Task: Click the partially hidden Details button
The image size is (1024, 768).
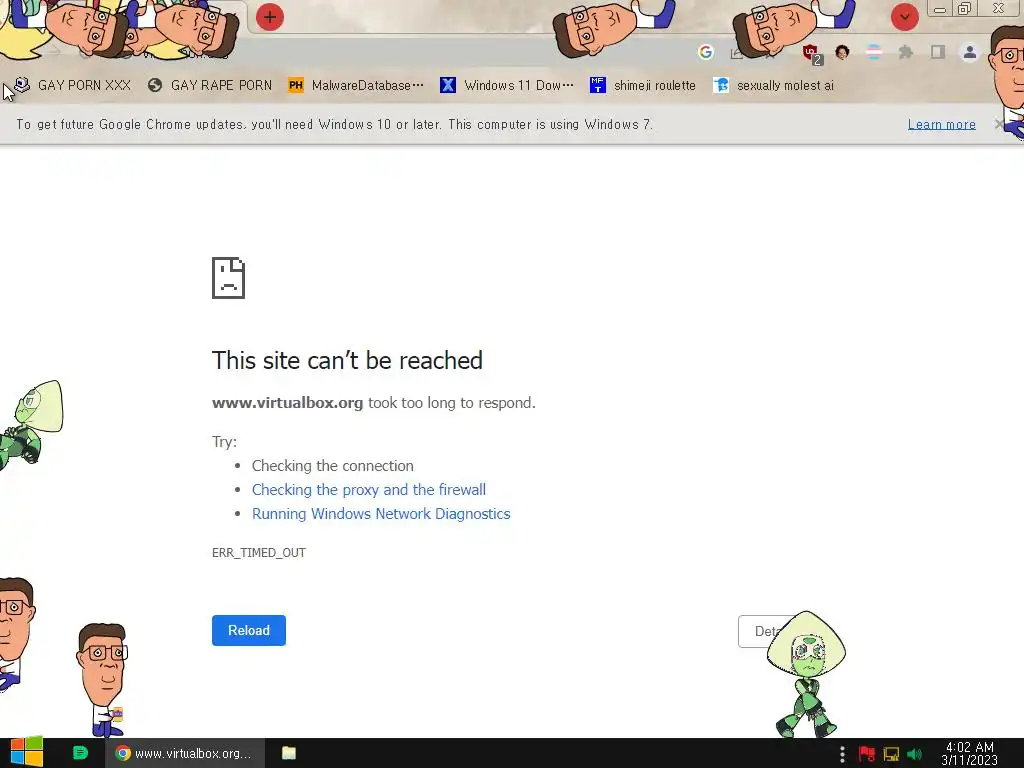Action: 761,631
